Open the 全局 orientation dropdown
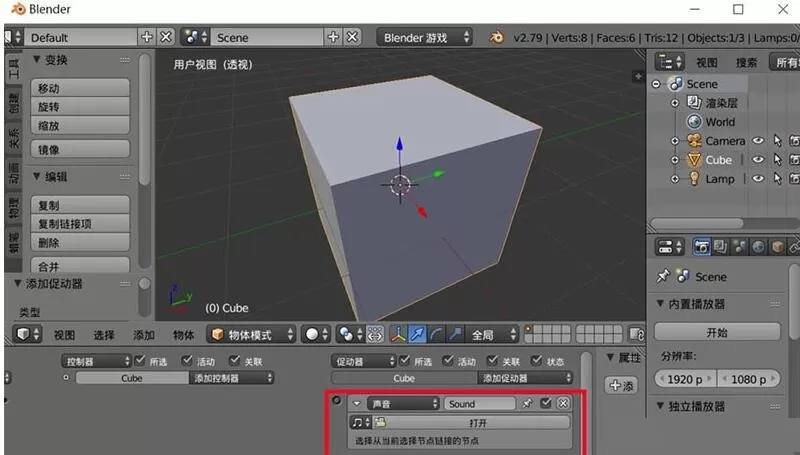This screenshot has width=800, height=455. click(493, 335)
